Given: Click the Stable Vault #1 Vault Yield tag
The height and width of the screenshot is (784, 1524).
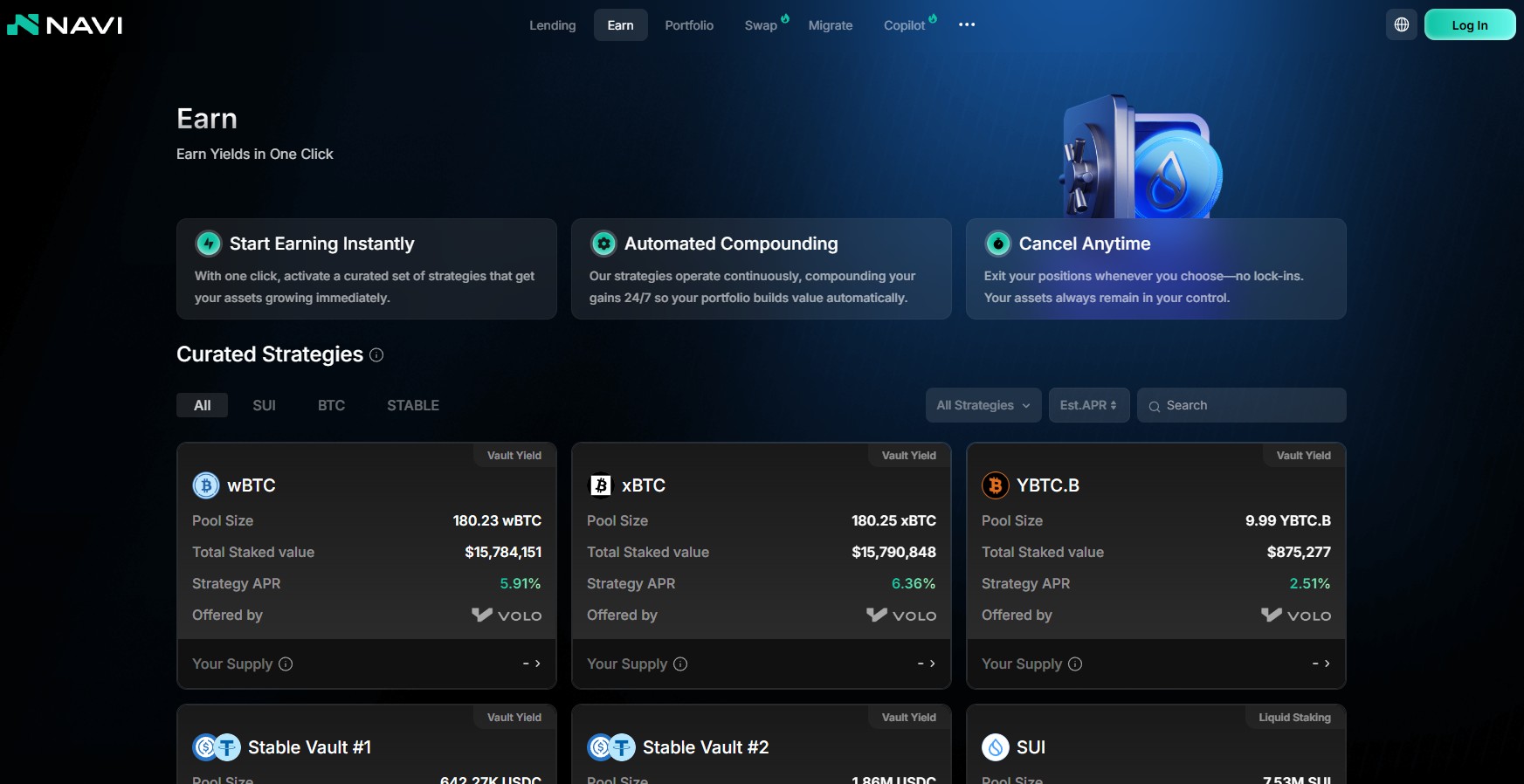Looking at the screenshot, I should (514, 718).
